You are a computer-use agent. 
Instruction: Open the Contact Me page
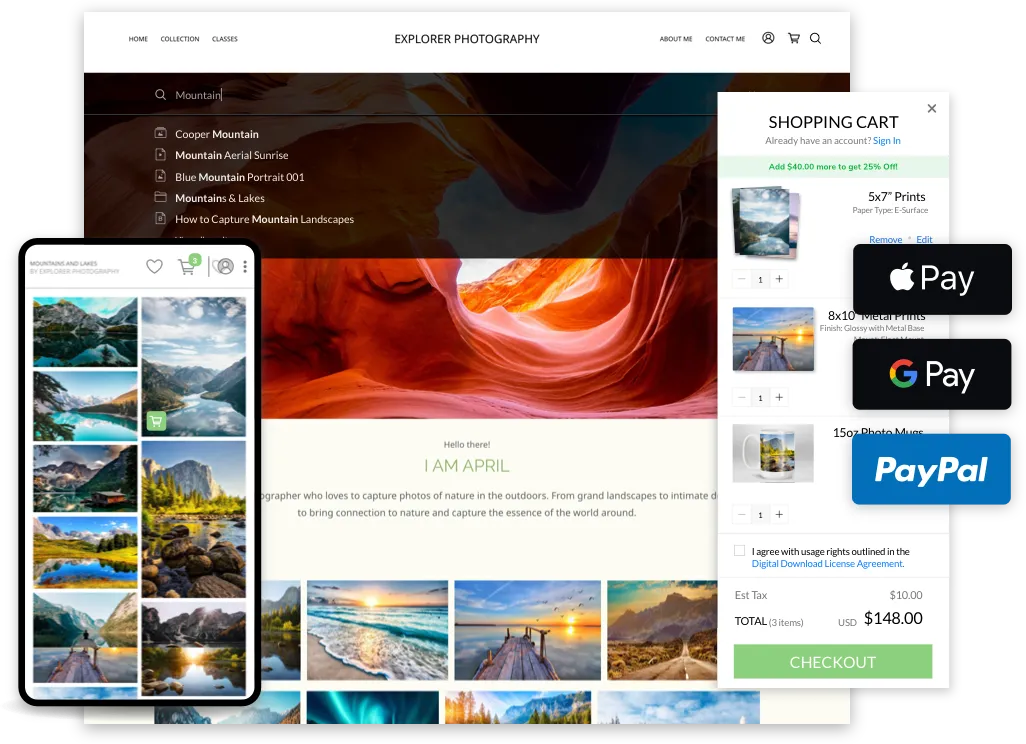tap(725, 39)
